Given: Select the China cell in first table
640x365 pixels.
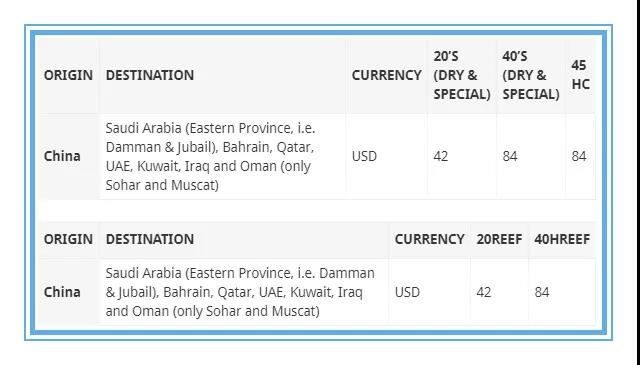Looking at the screenshot, I should click(x=62, y=156).
